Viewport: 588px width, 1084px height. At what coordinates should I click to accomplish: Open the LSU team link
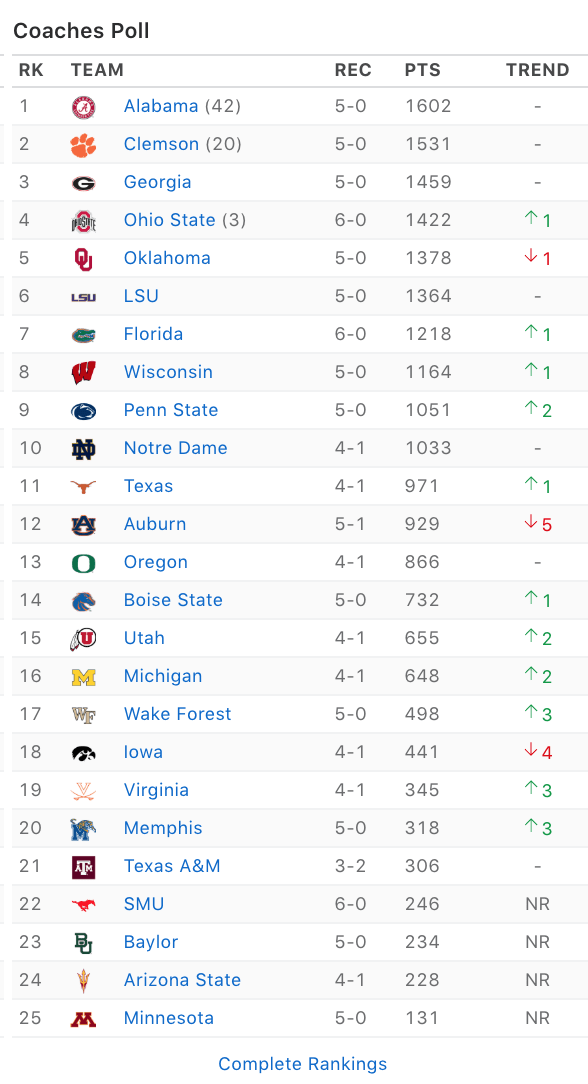tap(141, 296)
